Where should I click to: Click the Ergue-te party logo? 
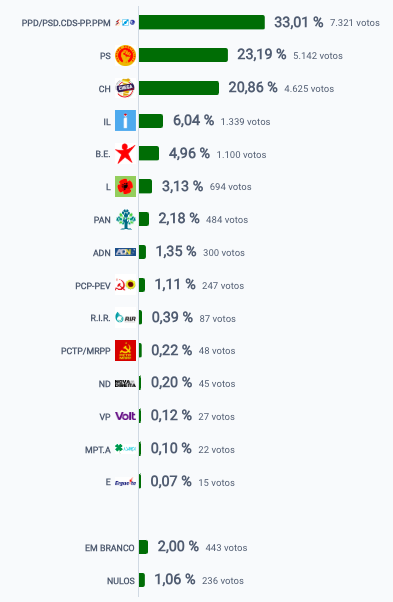(x=125, y=482)
